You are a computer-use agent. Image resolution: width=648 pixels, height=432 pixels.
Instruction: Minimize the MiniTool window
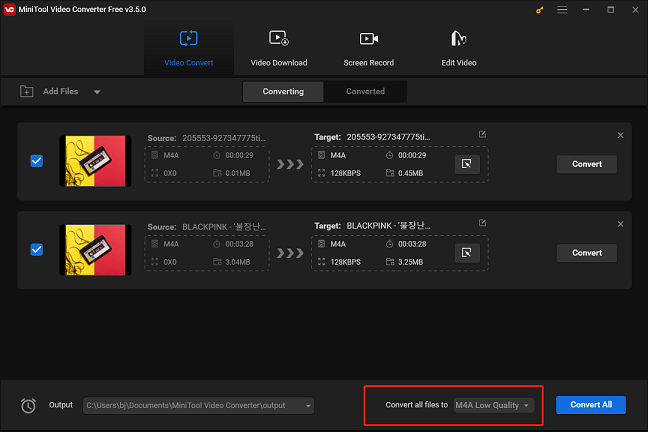click(586, 10)
